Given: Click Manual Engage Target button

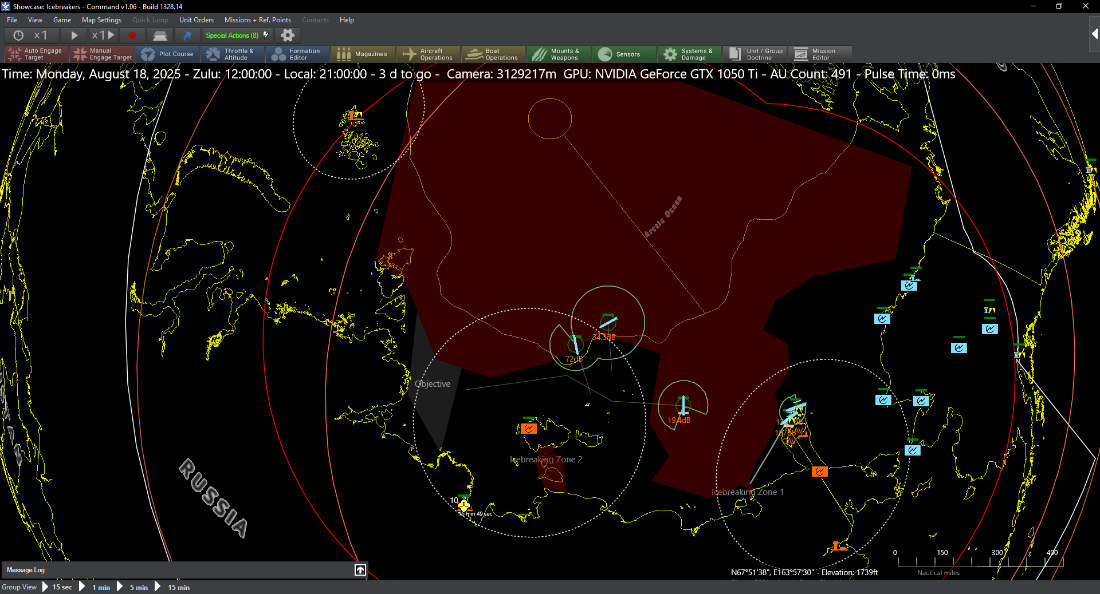Looking at the screenshot, I should coord(102,54).
